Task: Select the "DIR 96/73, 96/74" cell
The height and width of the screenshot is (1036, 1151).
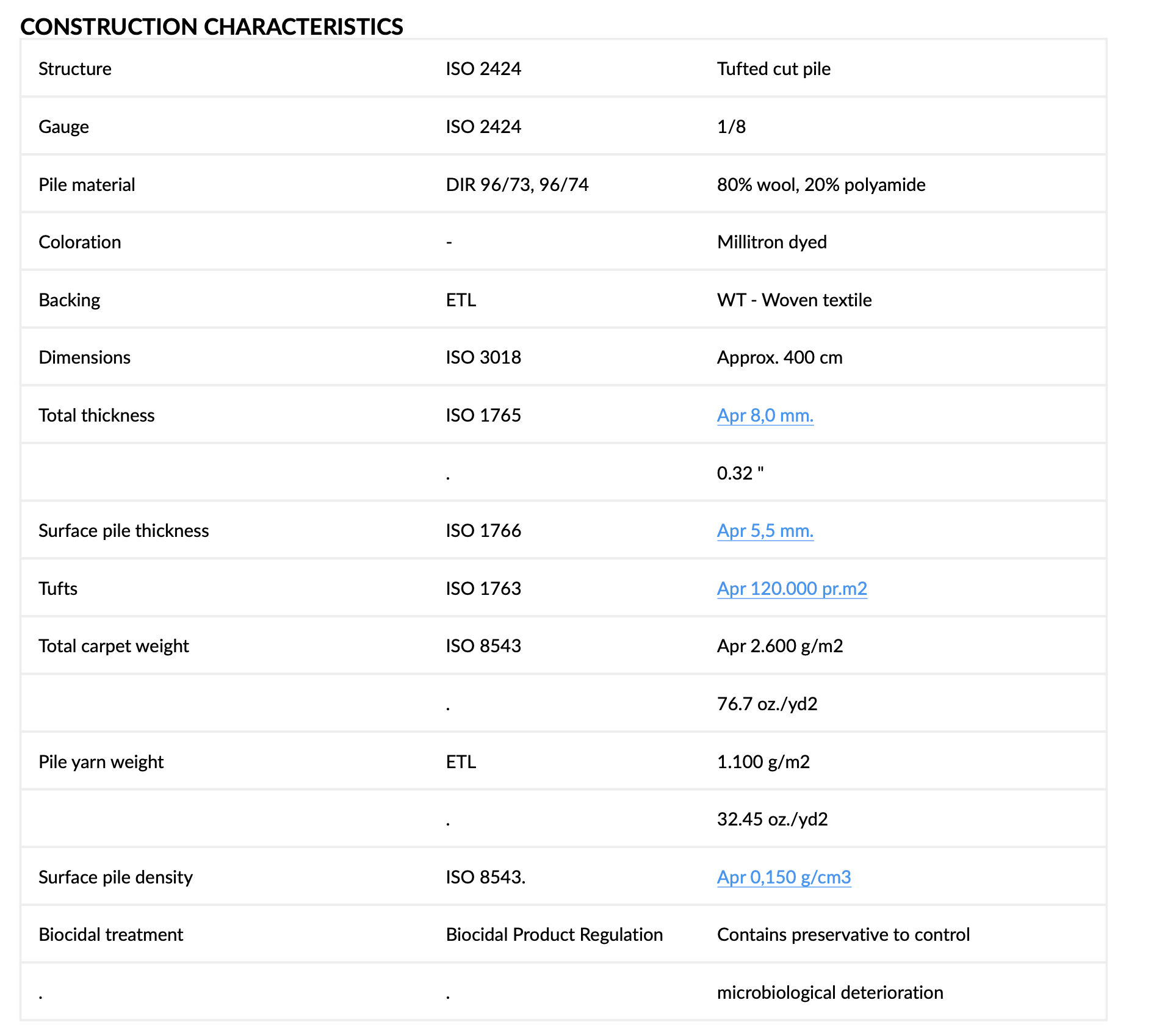Action: [x=517, y=185]
